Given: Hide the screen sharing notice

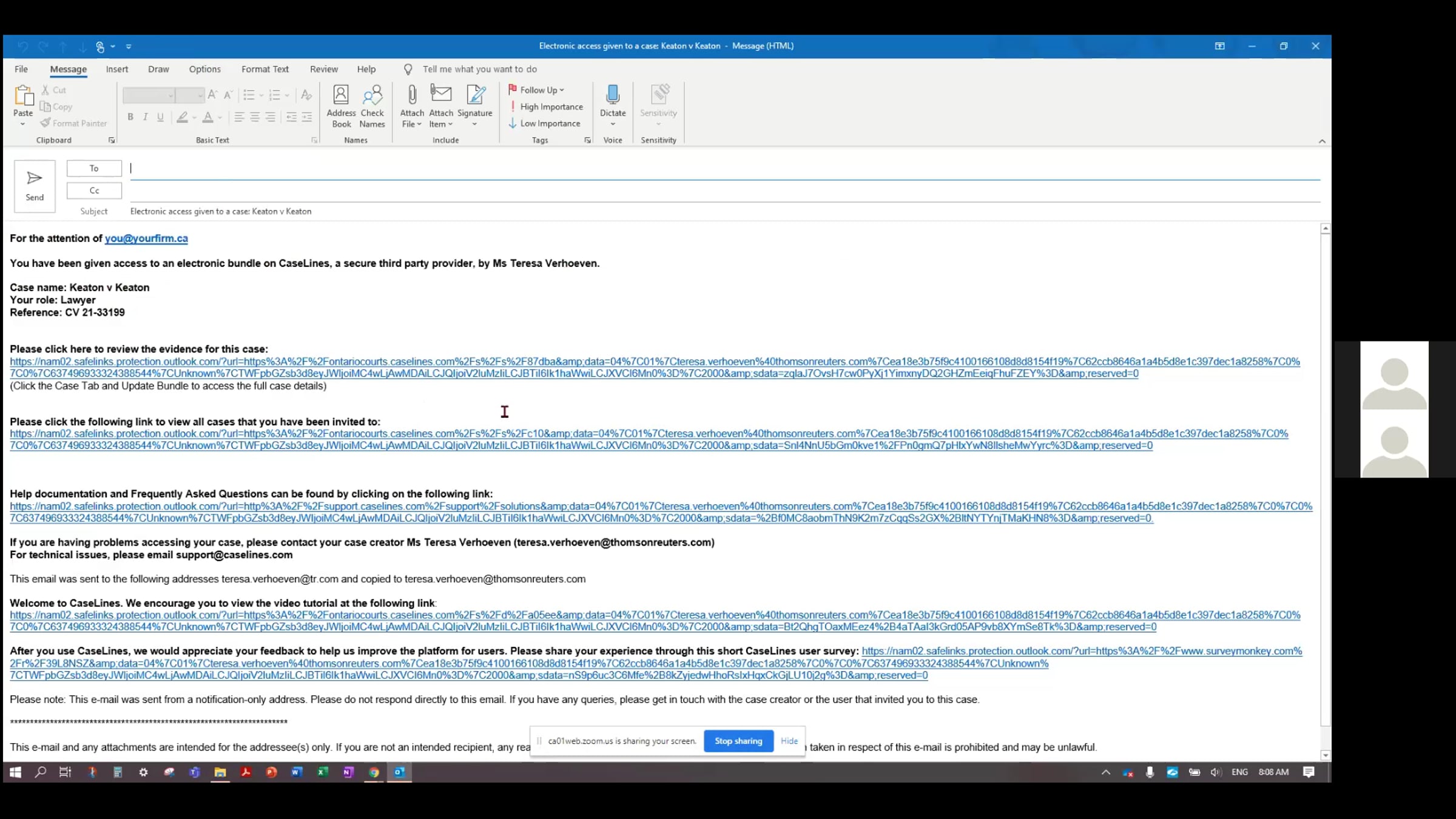Looking at the screenshot, I should [789, 741].
